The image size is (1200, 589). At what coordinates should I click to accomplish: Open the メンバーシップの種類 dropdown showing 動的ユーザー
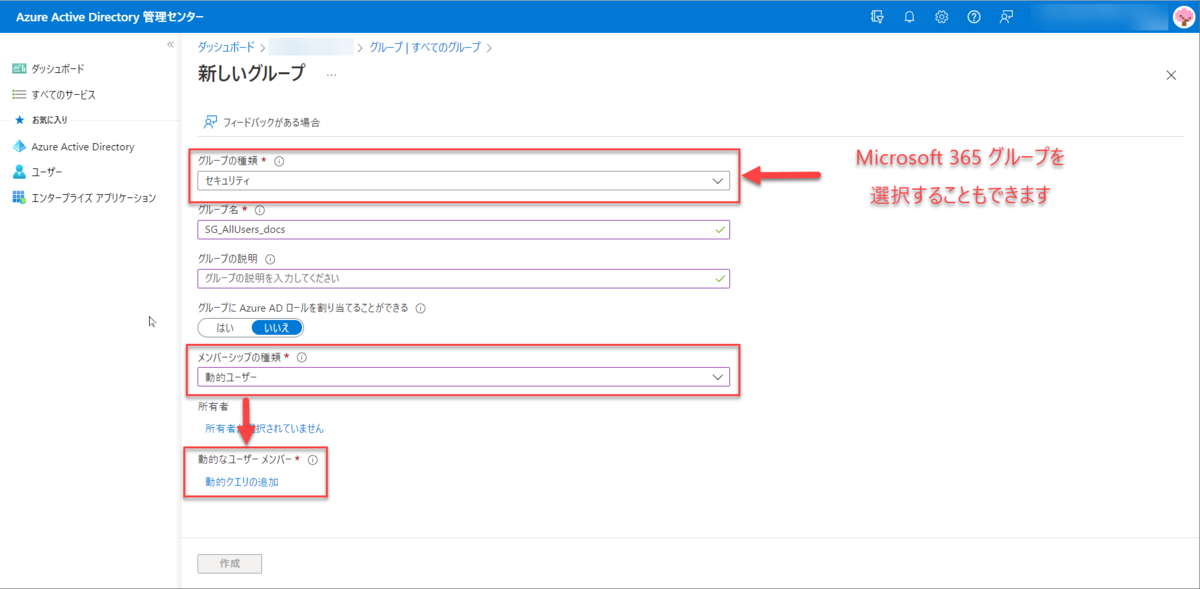point(464,377)
